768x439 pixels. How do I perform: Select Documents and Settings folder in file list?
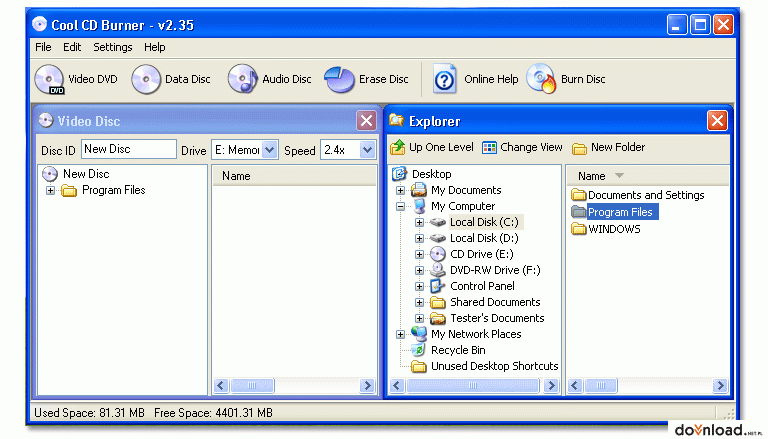(x=638, y=195)
